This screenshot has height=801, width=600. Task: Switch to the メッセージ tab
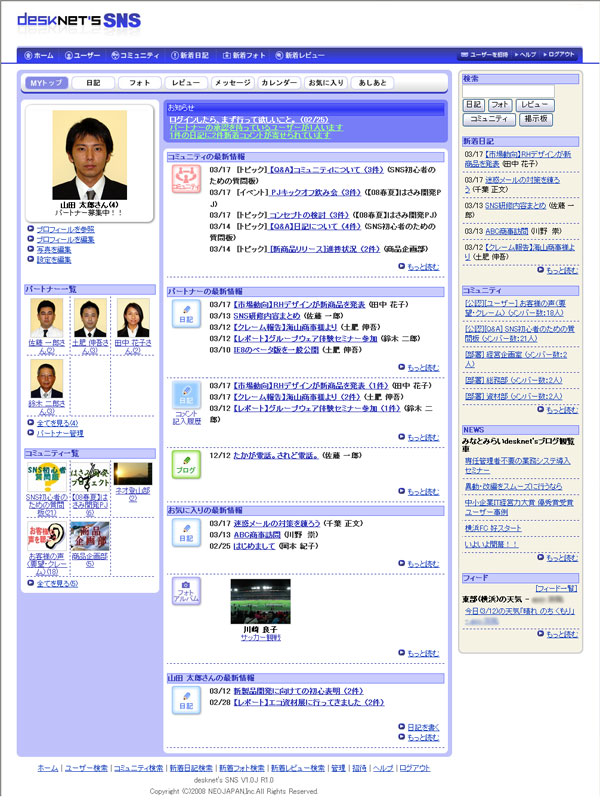pyautogui.click(x=232, y=83)
